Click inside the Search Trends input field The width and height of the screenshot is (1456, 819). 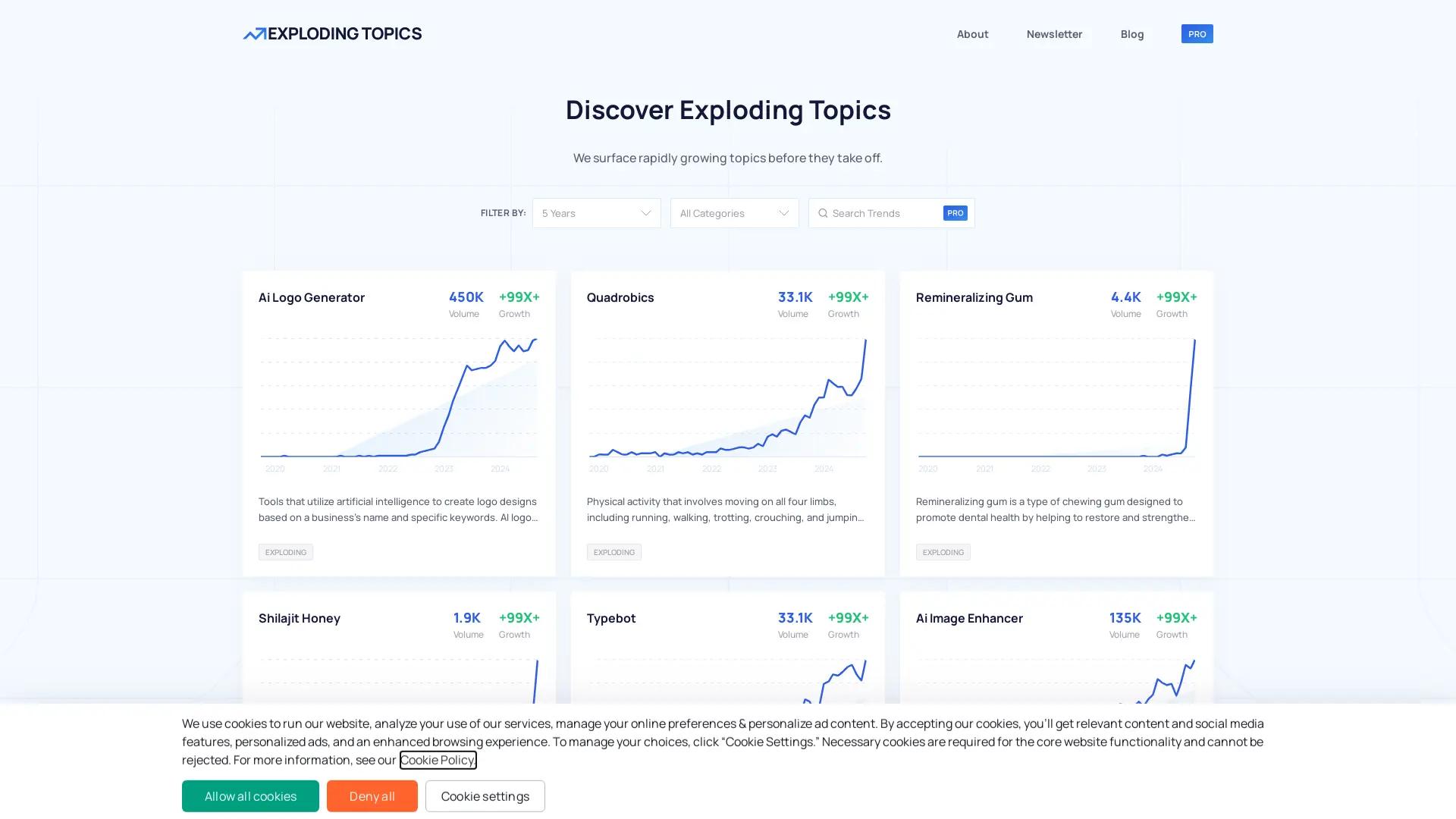(880, 213)
